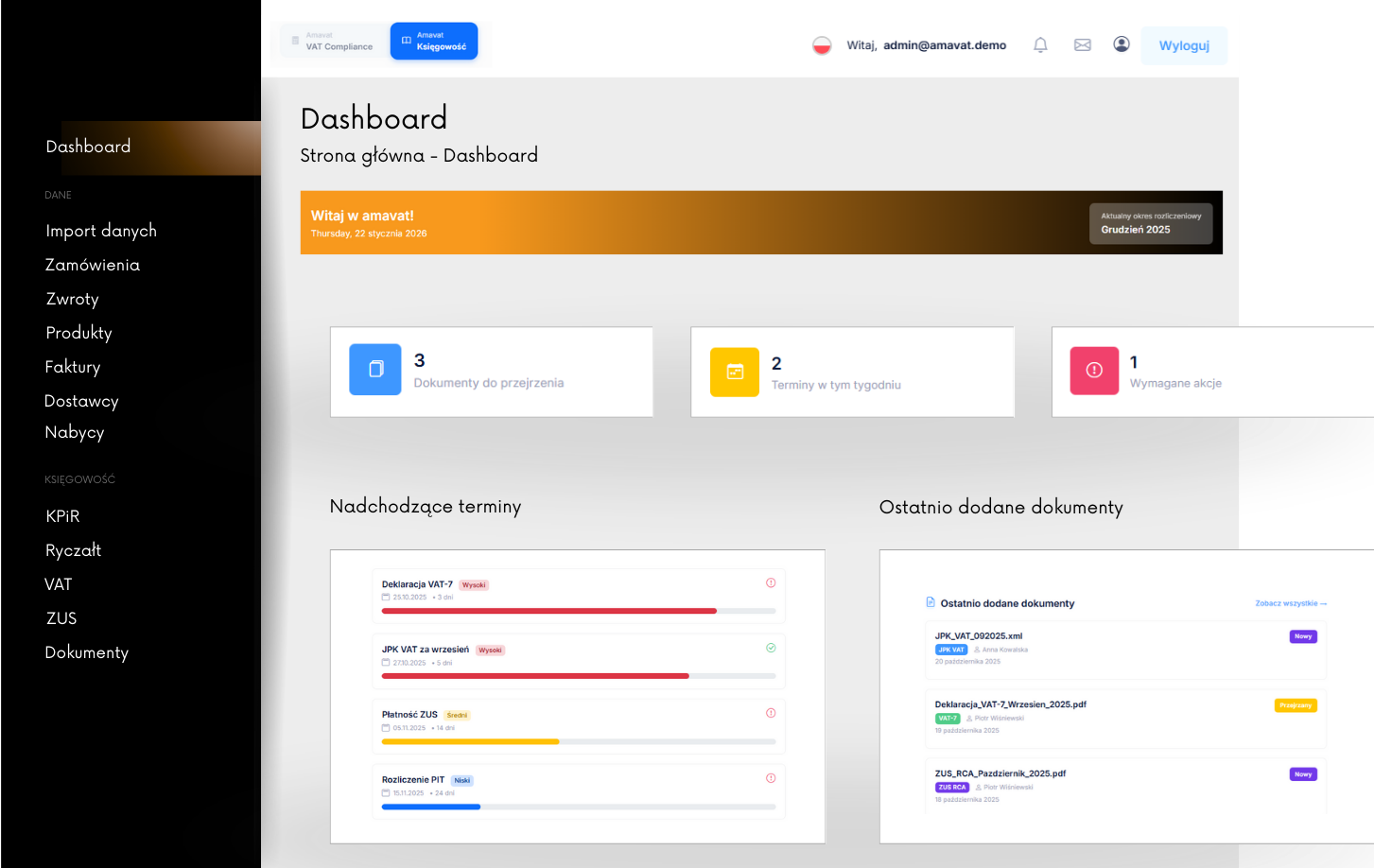Go to Faktury in the sidebar menu
1374x868 pixels.
pos(73,367)
